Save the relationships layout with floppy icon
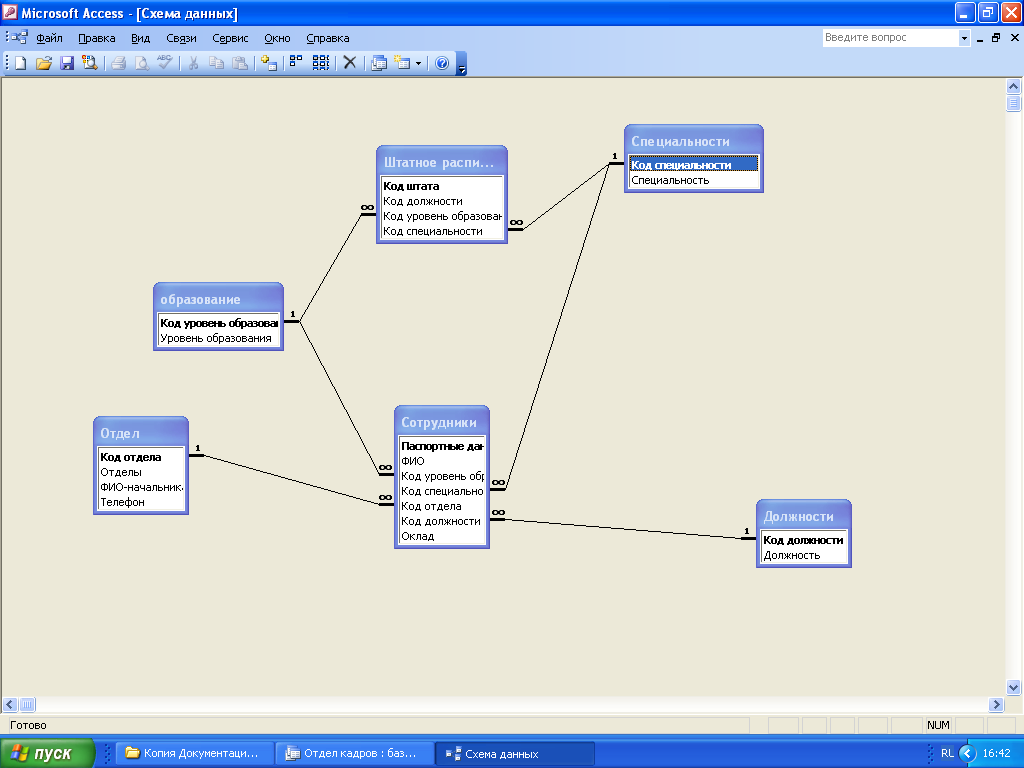 [x=67, y=63]
